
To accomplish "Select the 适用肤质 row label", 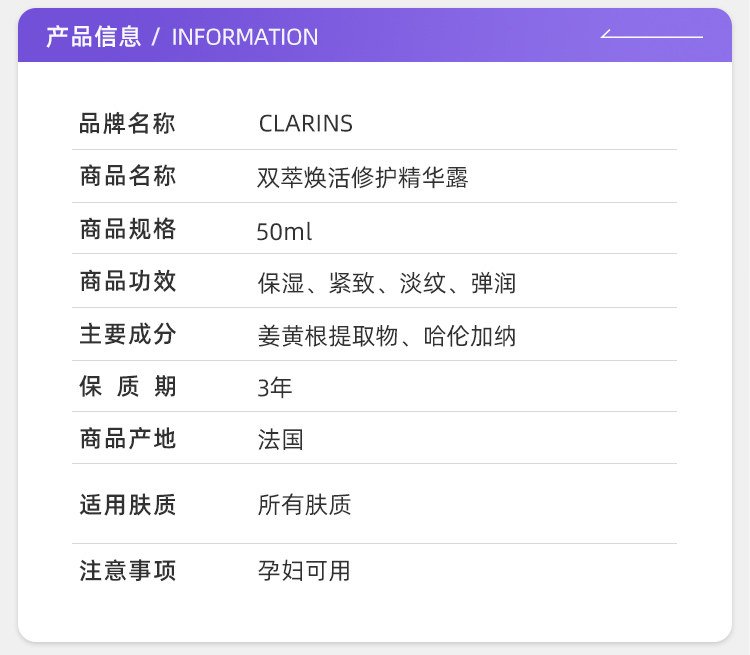I will (x=128, y=504).
